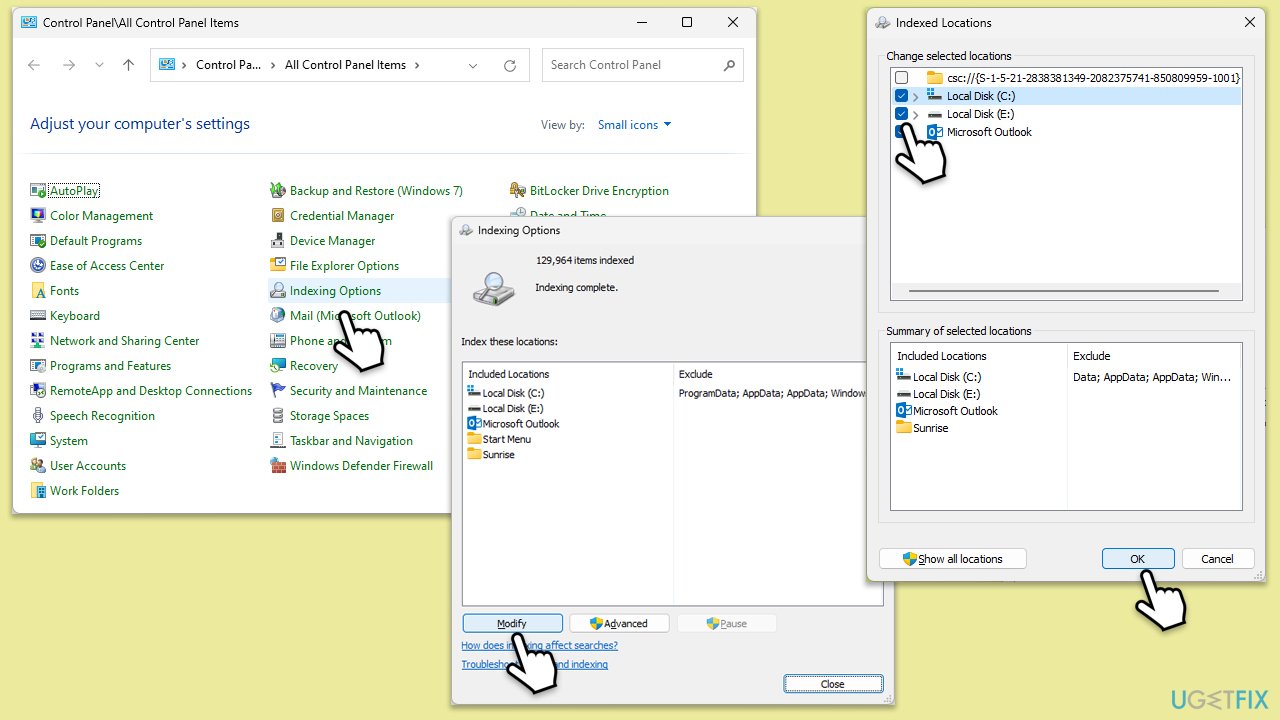Go up one folder level arrow
Viewport: 1280px width, 720px height.
click(128, 65)
